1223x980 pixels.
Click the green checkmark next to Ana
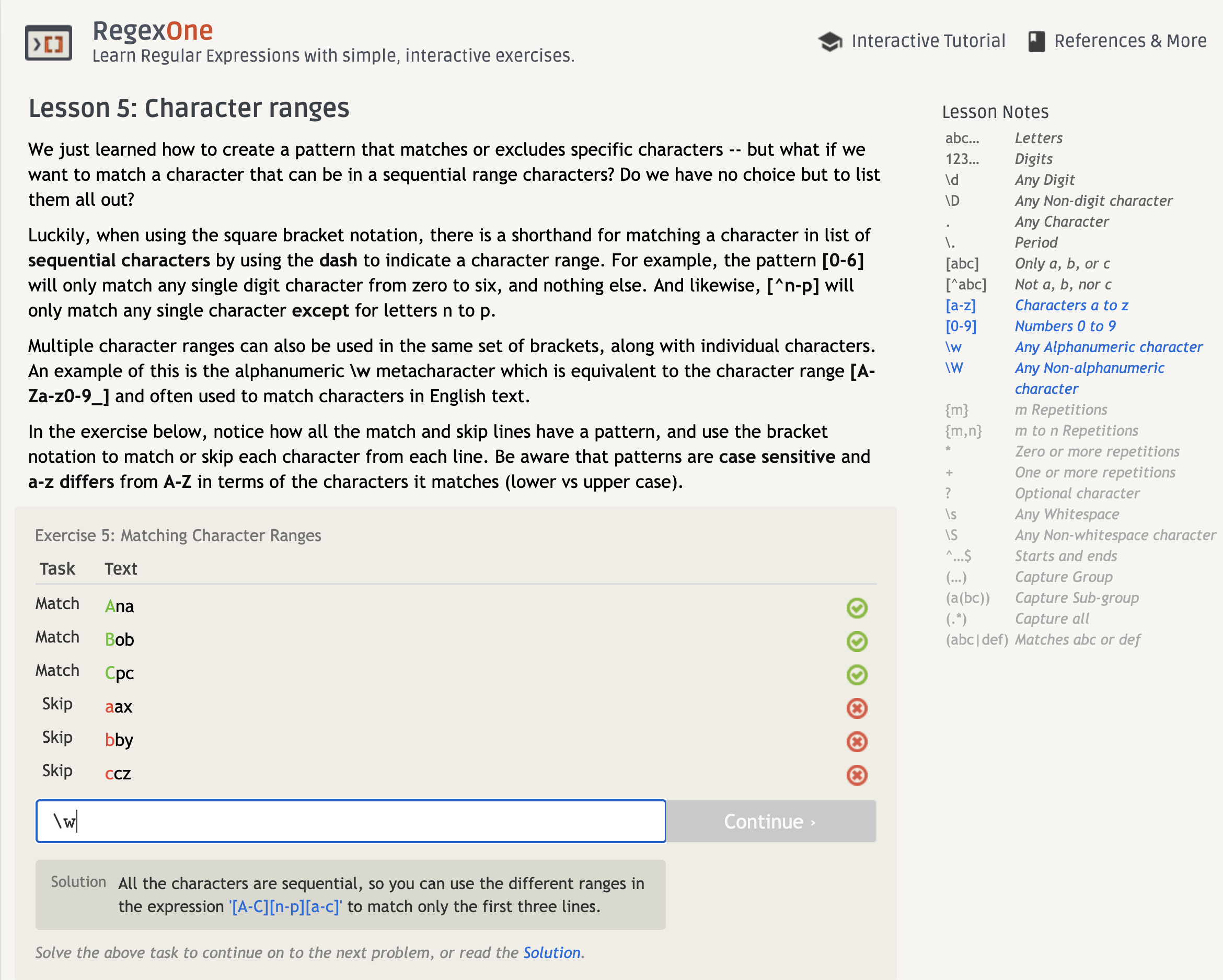pos(857,608)
